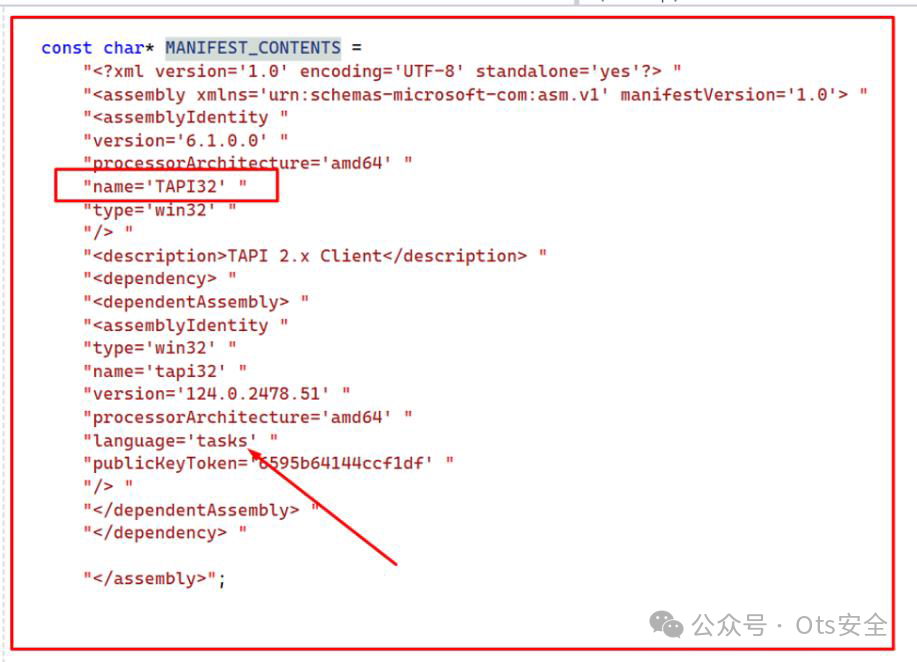Click the version='124.0.2478.51' string

click(216, 394)
